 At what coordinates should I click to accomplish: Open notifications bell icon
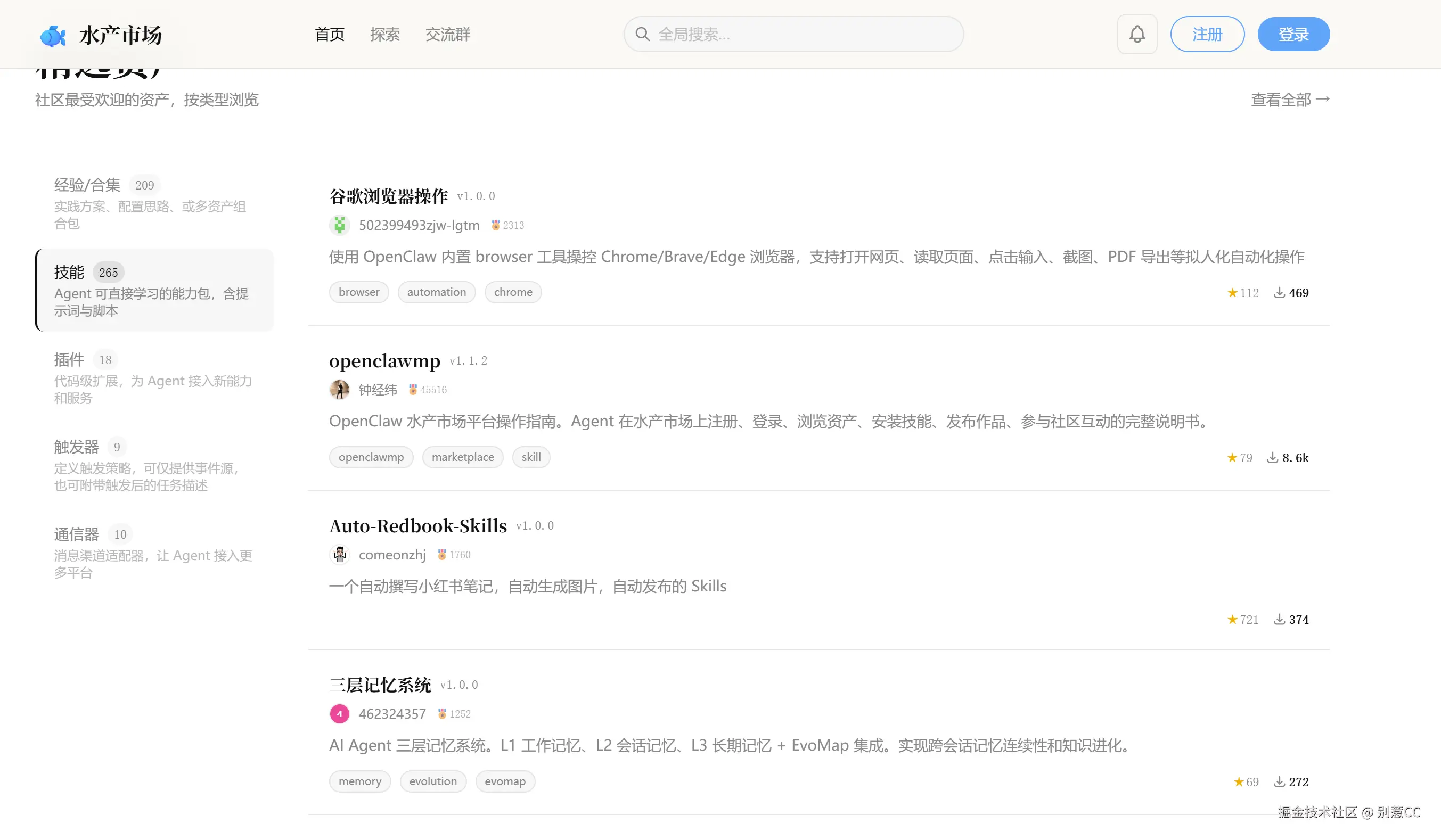1137,34
